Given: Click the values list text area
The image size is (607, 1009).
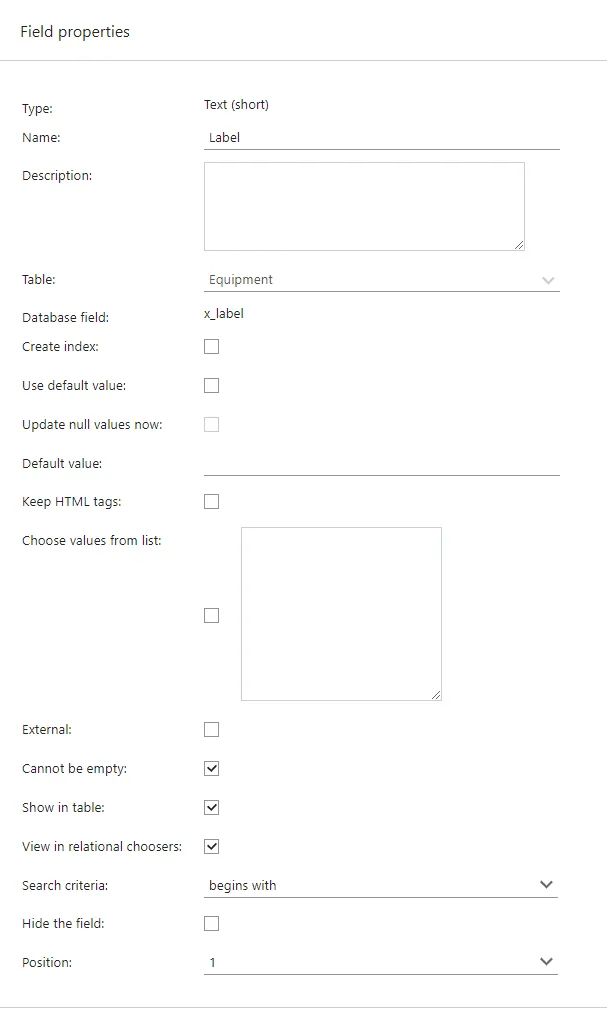Looking at the screenshot, I should pos(341,614).
